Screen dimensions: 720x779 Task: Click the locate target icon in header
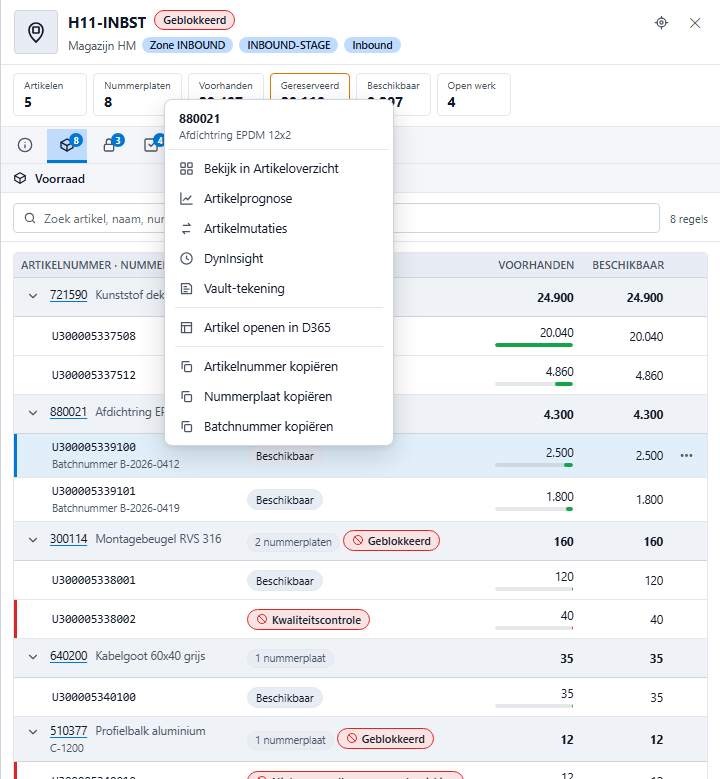tap(661, 23)
